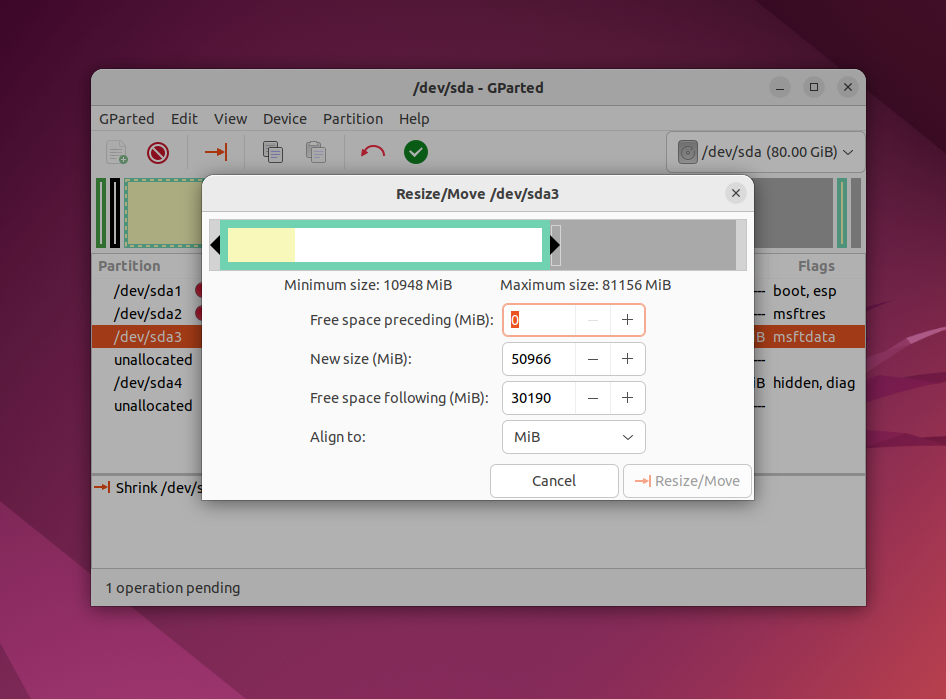Close the Resize/Move dialog with X

point(735,193)
